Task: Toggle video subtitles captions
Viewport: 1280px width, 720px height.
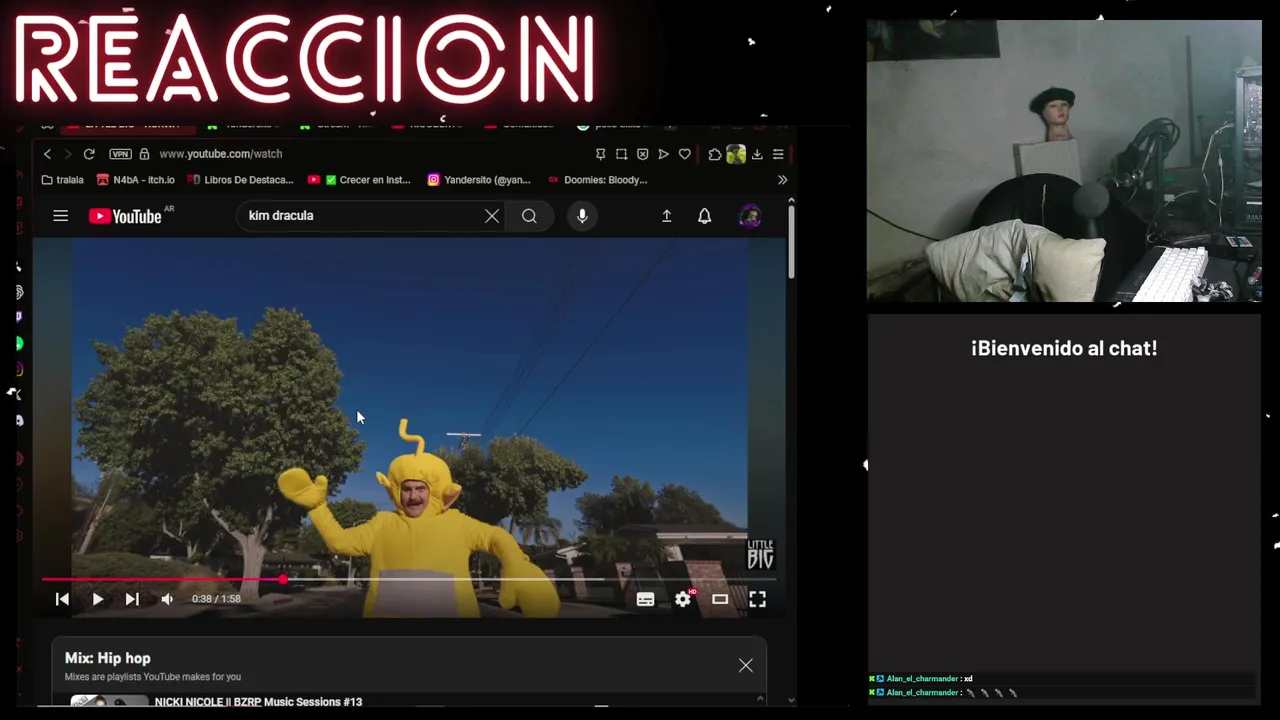Action: pyautogui.click(x=645, y=599)
